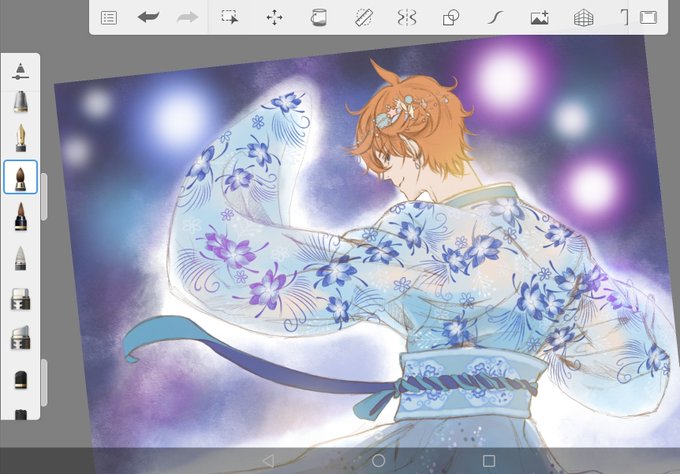Click the lower brush opacity slider handle

(x=44, y=382)
